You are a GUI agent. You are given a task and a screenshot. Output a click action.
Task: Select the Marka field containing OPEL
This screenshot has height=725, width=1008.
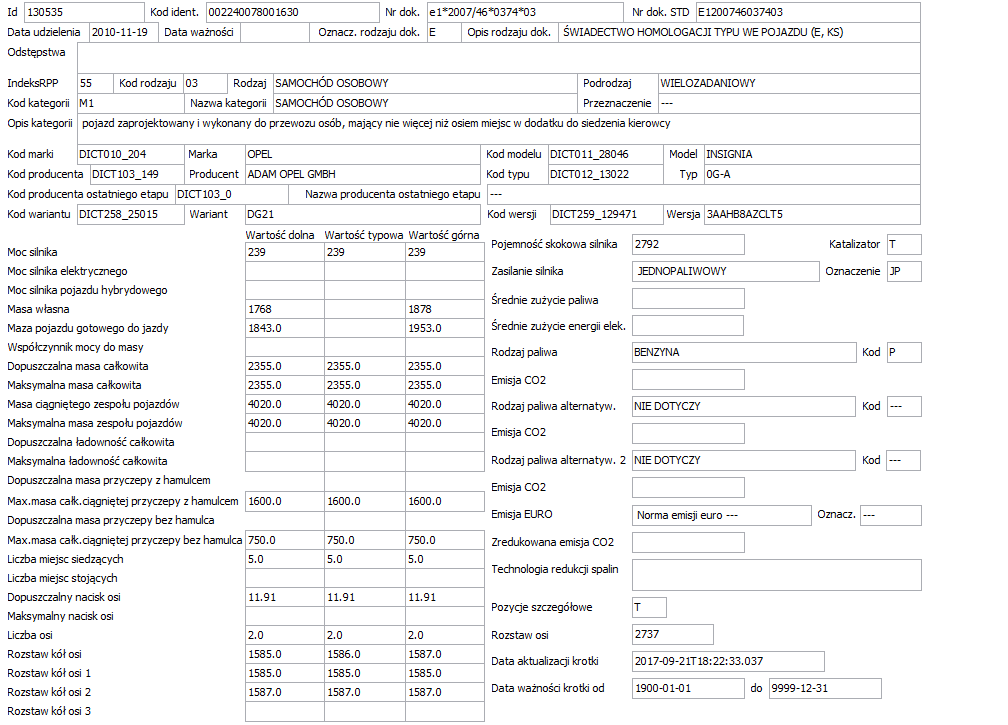pyautogui.click(x=363, y=154)
